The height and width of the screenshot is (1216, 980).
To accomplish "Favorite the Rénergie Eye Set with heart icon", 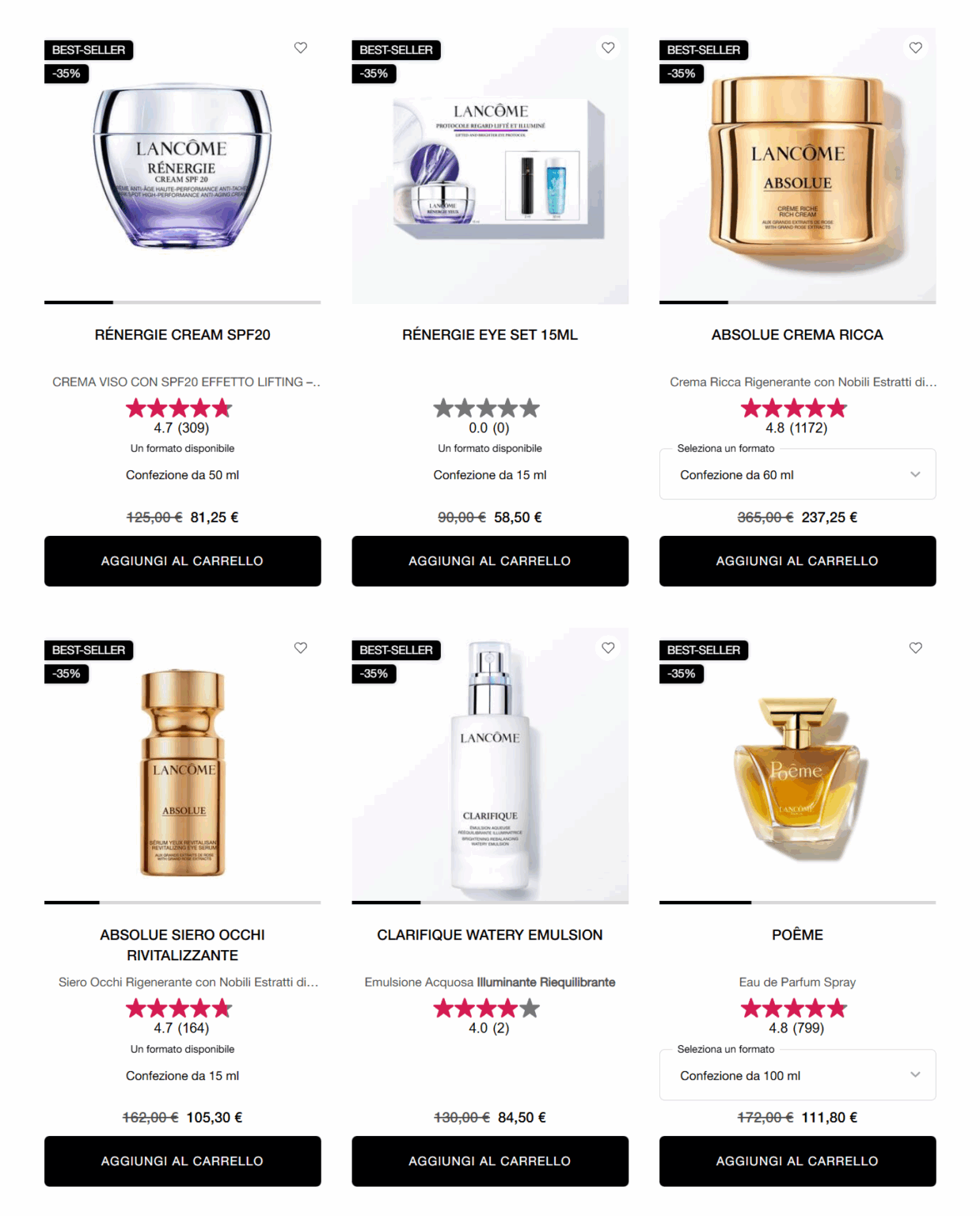I will click(x=608, y=47).
